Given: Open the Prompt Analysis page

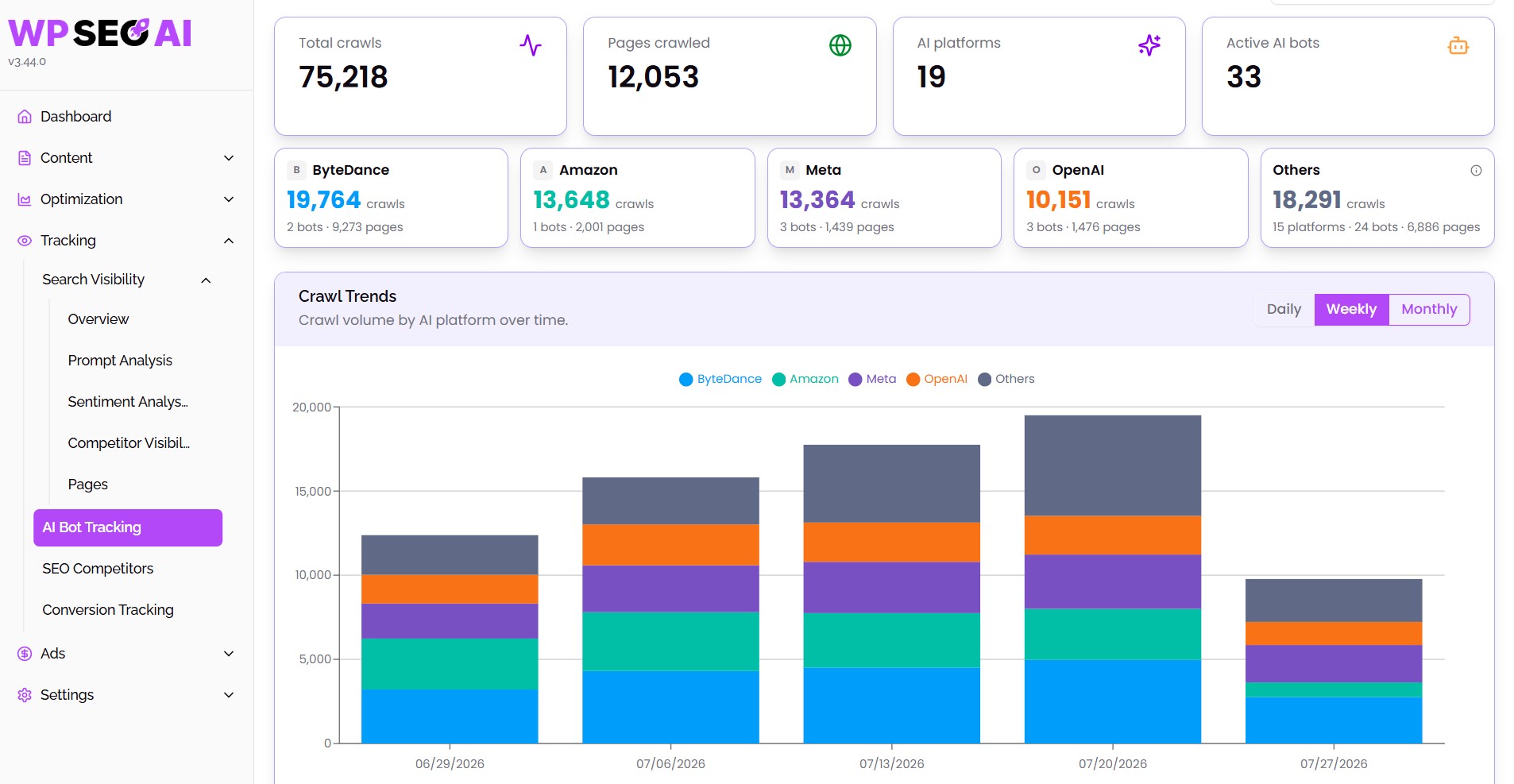Looking at the screenshot, I should point(120,361).
